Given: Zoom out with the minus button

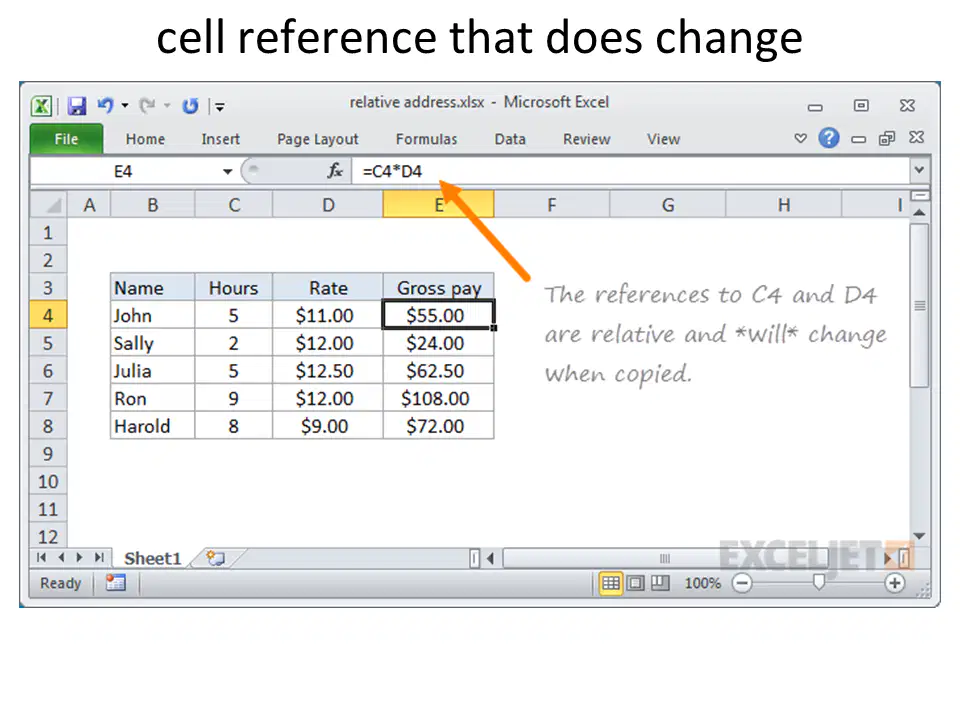Looking at the screenshot, I should tap(741, 583).
